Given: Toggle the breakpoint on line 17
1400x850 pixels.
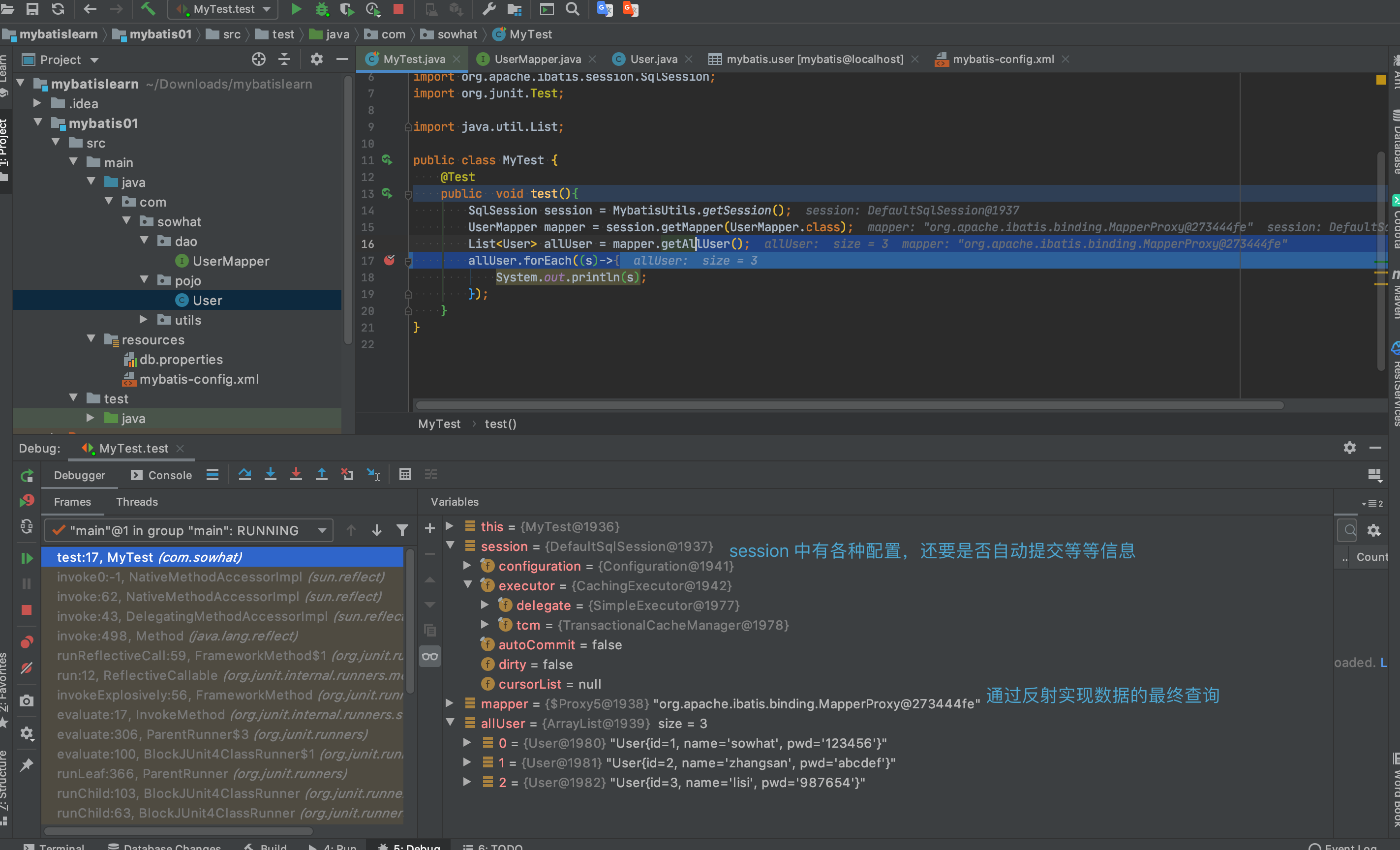Looking at the screenshot, I should click(x=389, y=260).
